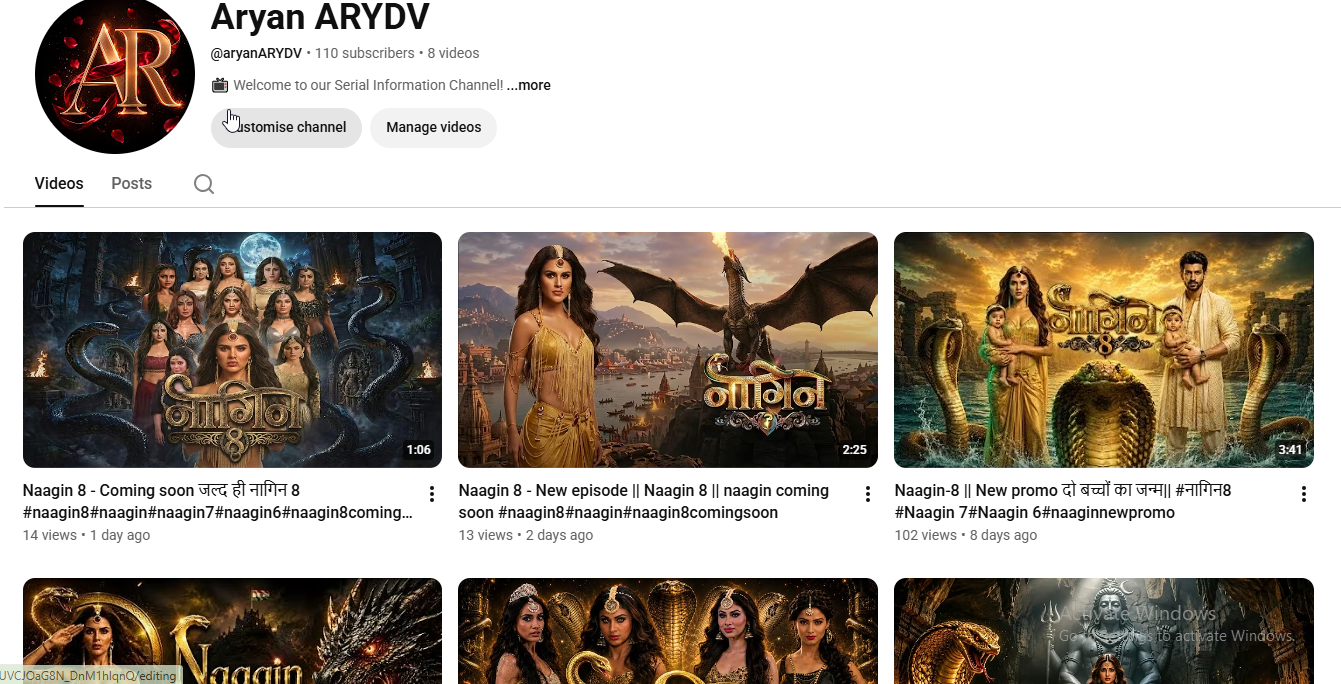Image resolution: width=1341 pixels, height=684 pixels.
Task: Open options menu for Naagin-8 New promo video
Action: (x=1304, y=494)
